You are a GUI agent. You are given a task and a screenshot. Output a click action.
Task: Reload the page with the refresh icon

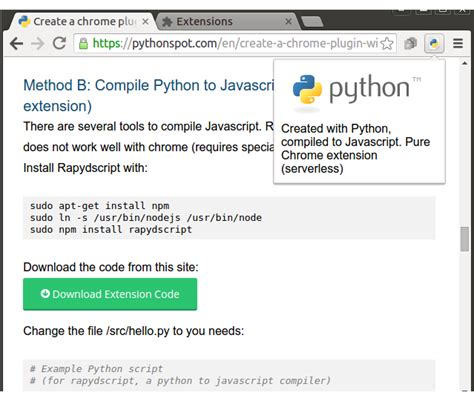tap(59, 43)
